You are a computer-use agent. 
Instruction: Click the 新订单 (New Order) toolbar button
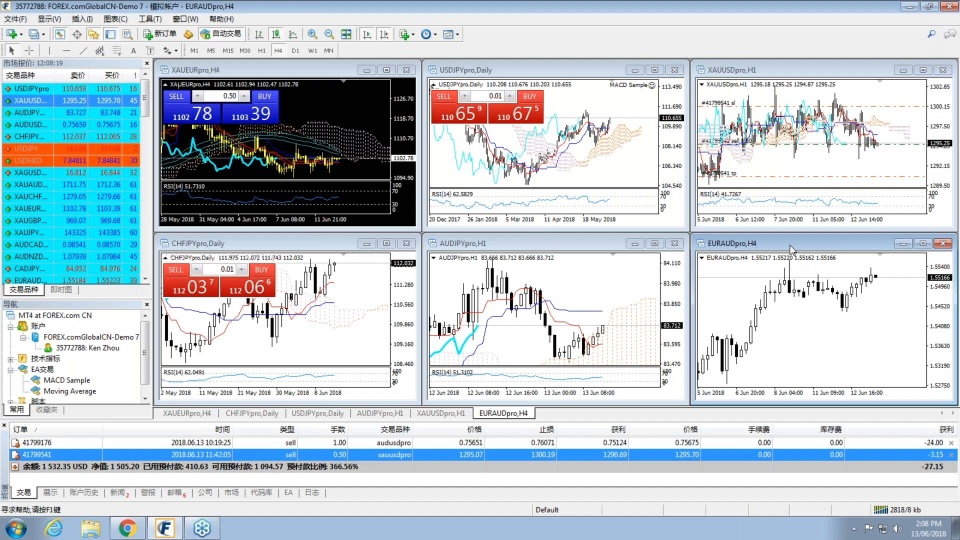pyautogui.click(x=159, y=34)
